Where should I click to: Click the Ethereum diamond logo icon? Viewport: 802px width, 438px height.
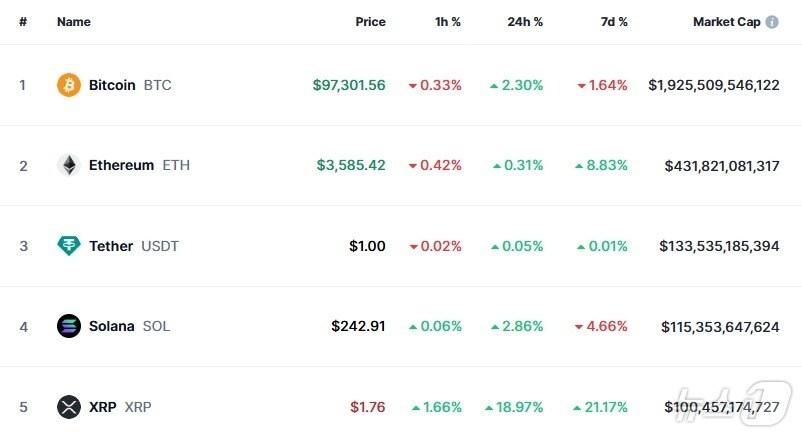(x=68, y=165)
